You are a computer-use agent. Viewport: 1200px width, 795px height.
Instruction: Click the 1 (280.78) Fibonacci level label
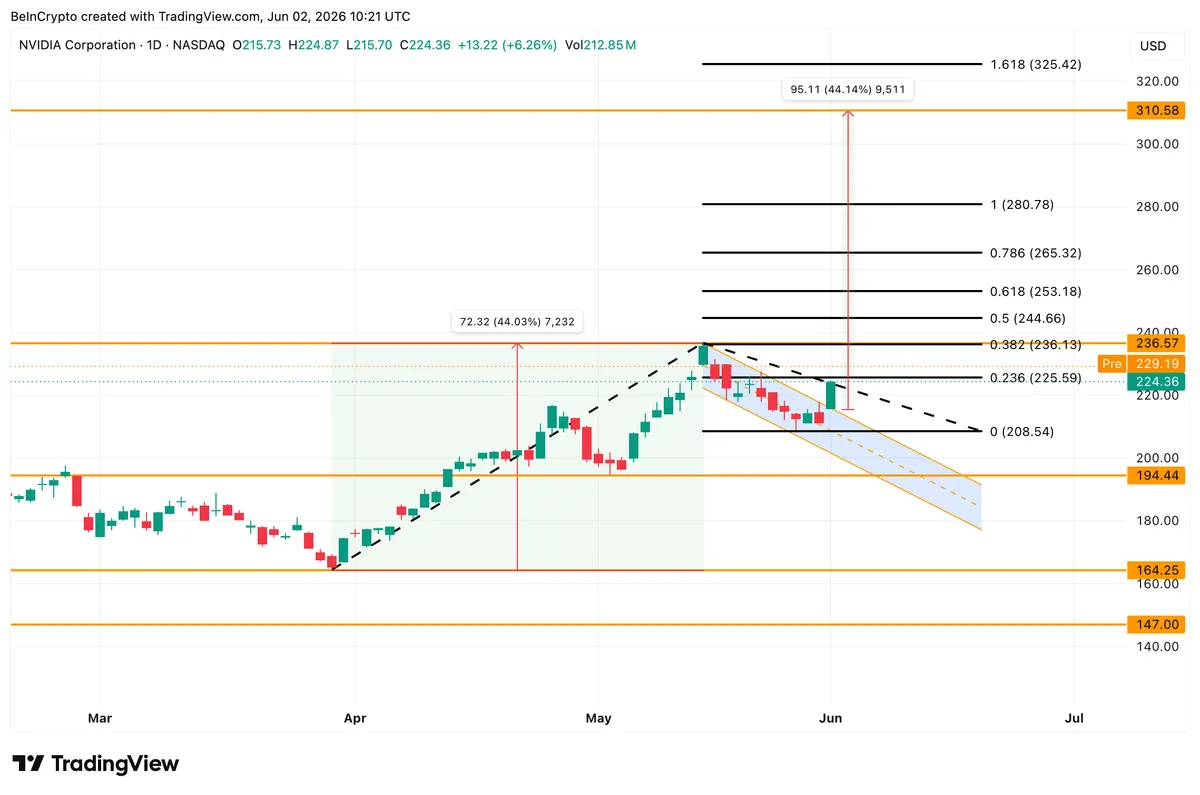point(1021,205)
